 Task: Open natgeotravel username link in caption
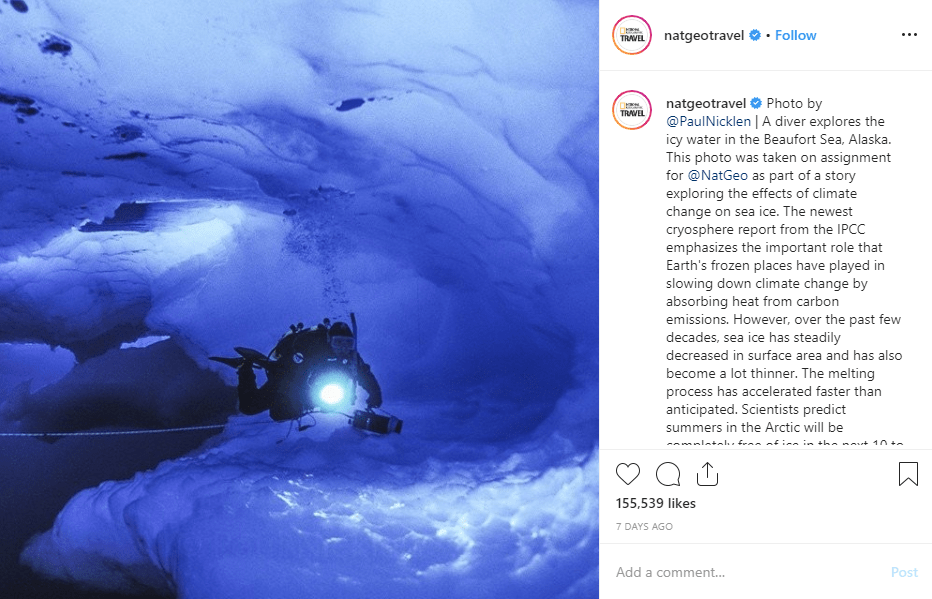point(706,103)
